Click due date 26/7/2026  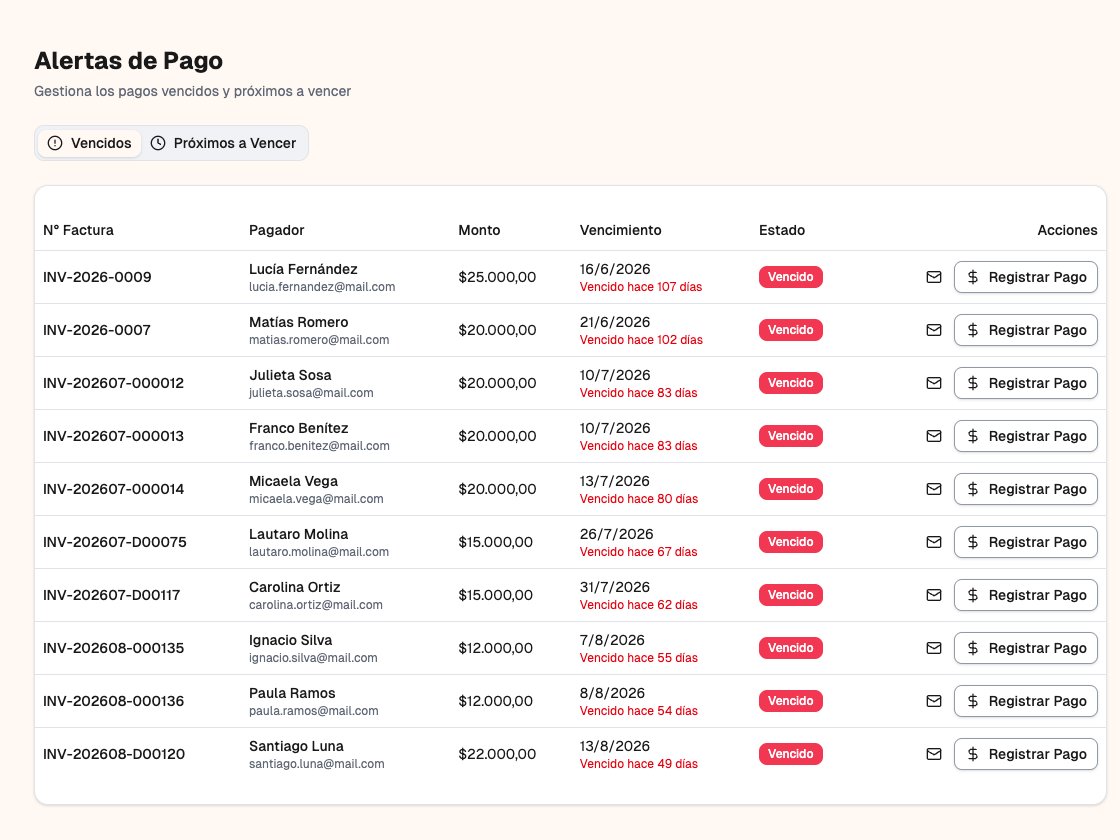tap(616, 534)
